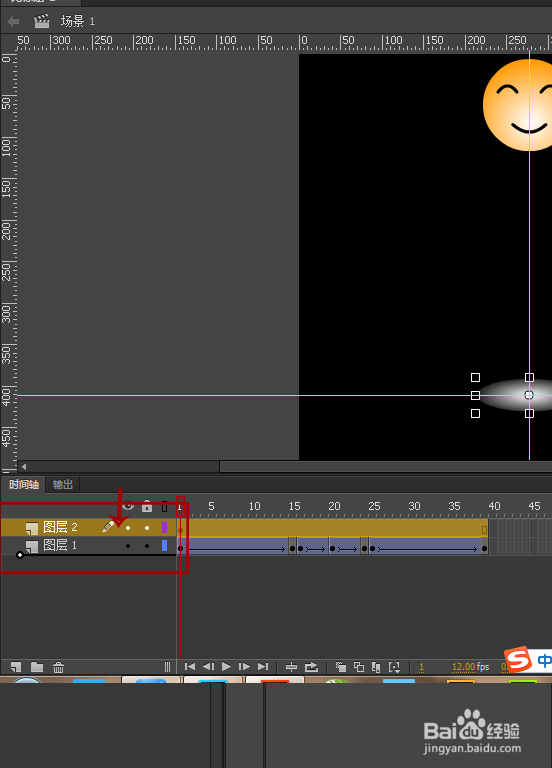The image size is (552, 768).
Task: Click the bottom-left selection handle of the ellipse
Action: tap(475, 414)
